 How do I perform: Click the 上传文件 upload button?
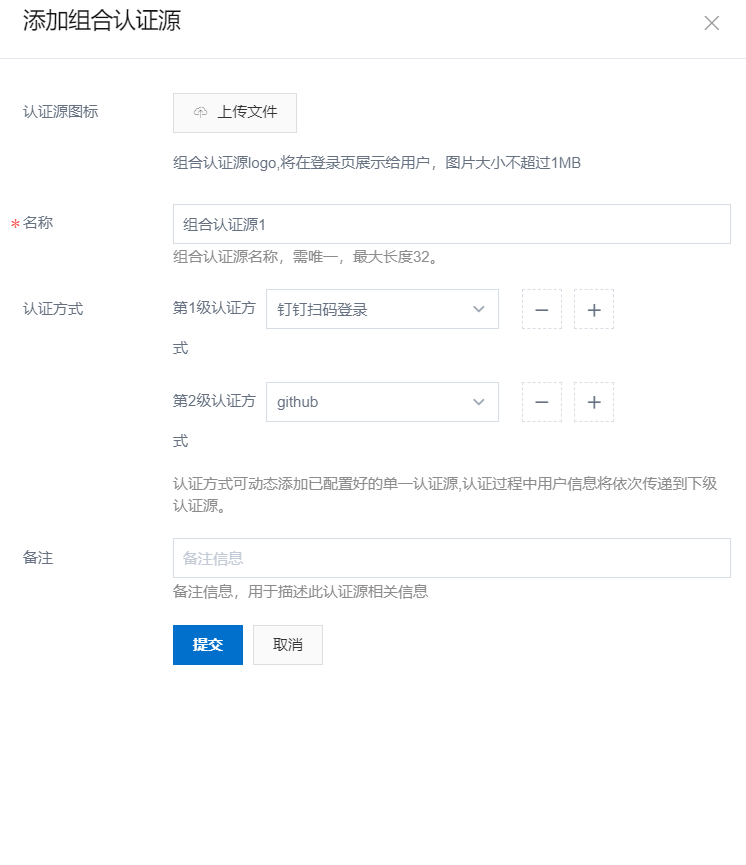[x=235, y=113]
